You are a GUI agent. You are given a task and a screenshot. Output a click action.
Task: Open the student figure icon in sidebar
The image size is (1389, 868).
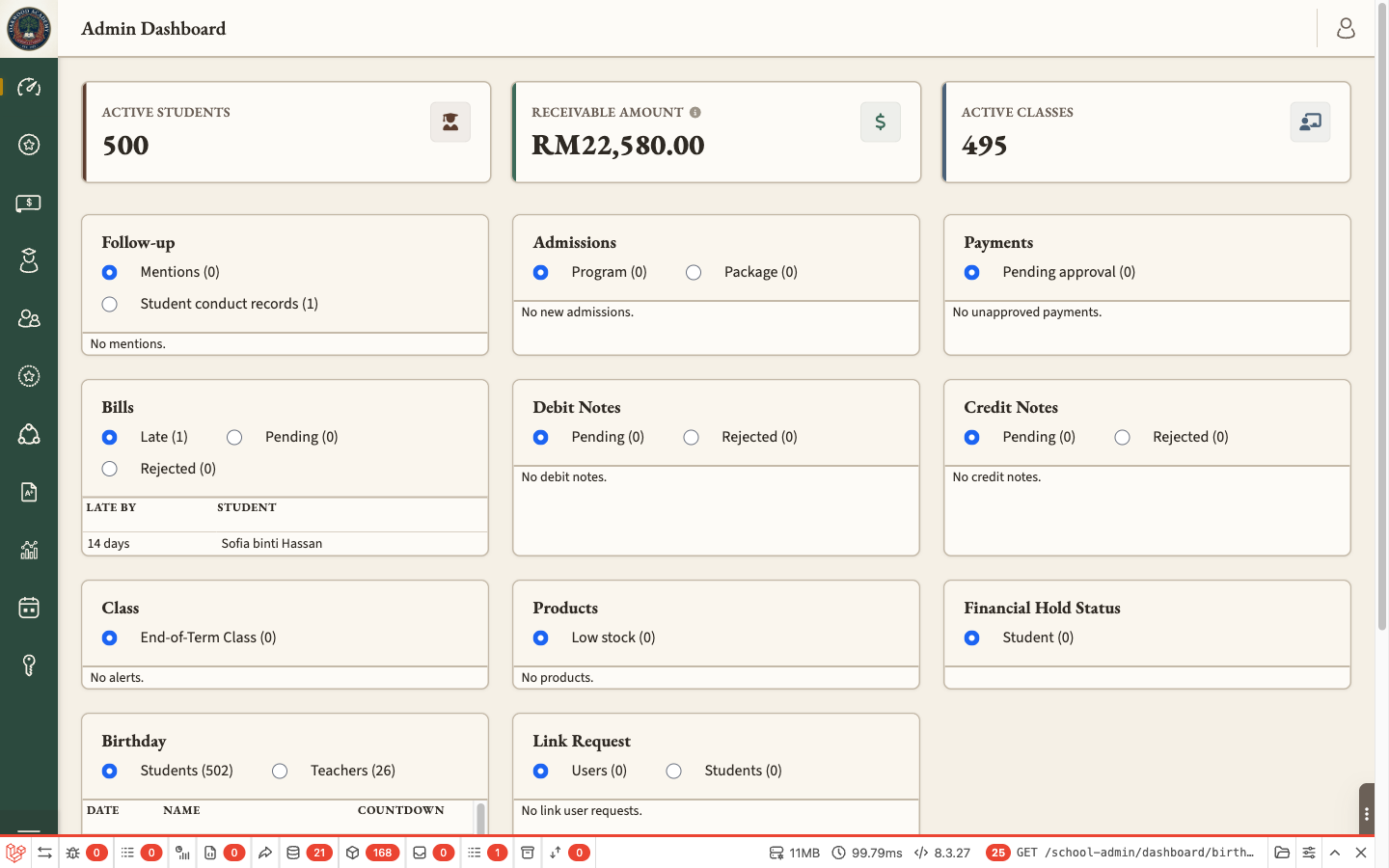click(29, 260)
